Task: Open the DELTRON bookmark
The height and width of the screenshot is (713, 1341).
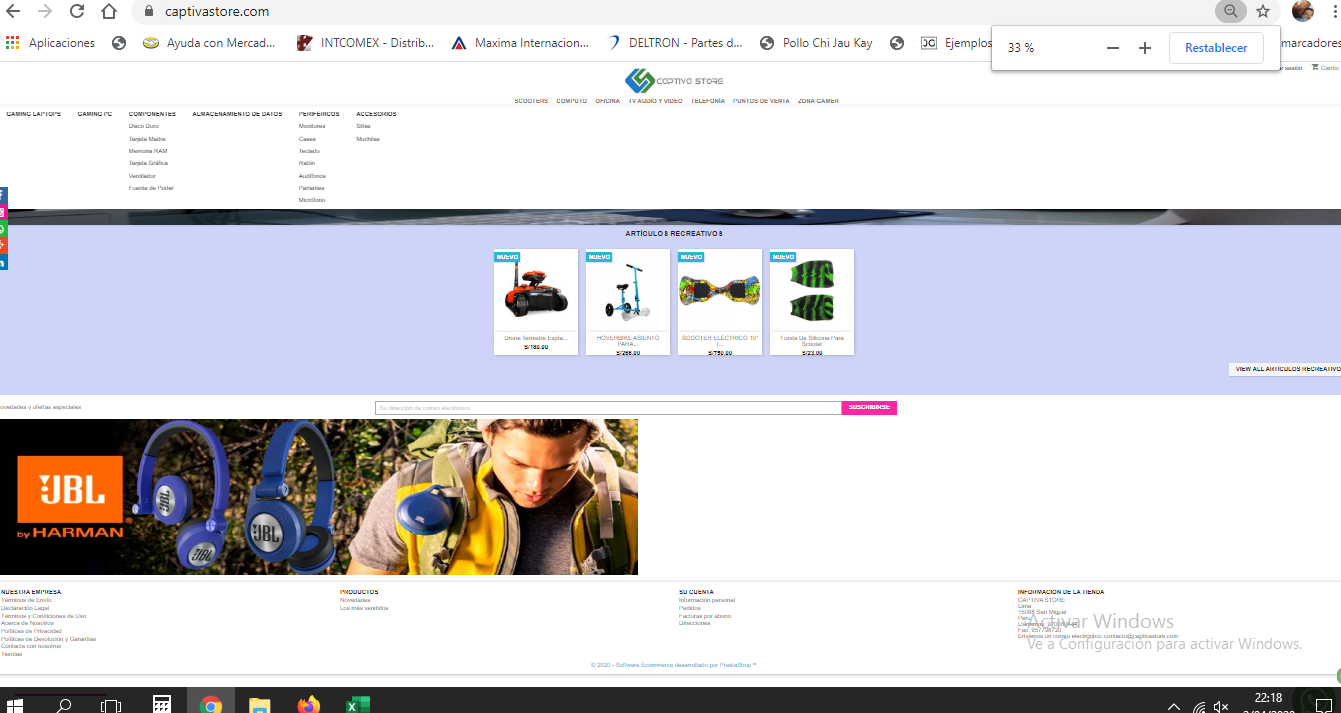Action: [x=675, y=43]
